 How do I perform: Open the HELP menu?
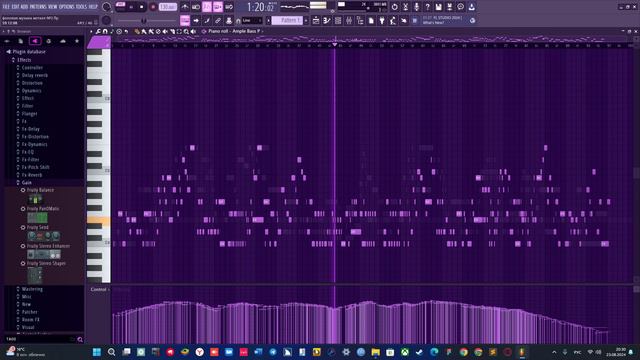coord(93,7)
